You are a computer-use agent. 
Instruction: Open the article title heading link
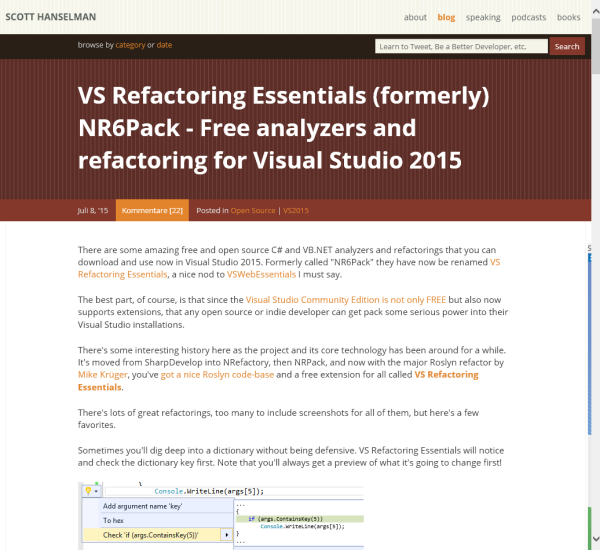(283, 127)
